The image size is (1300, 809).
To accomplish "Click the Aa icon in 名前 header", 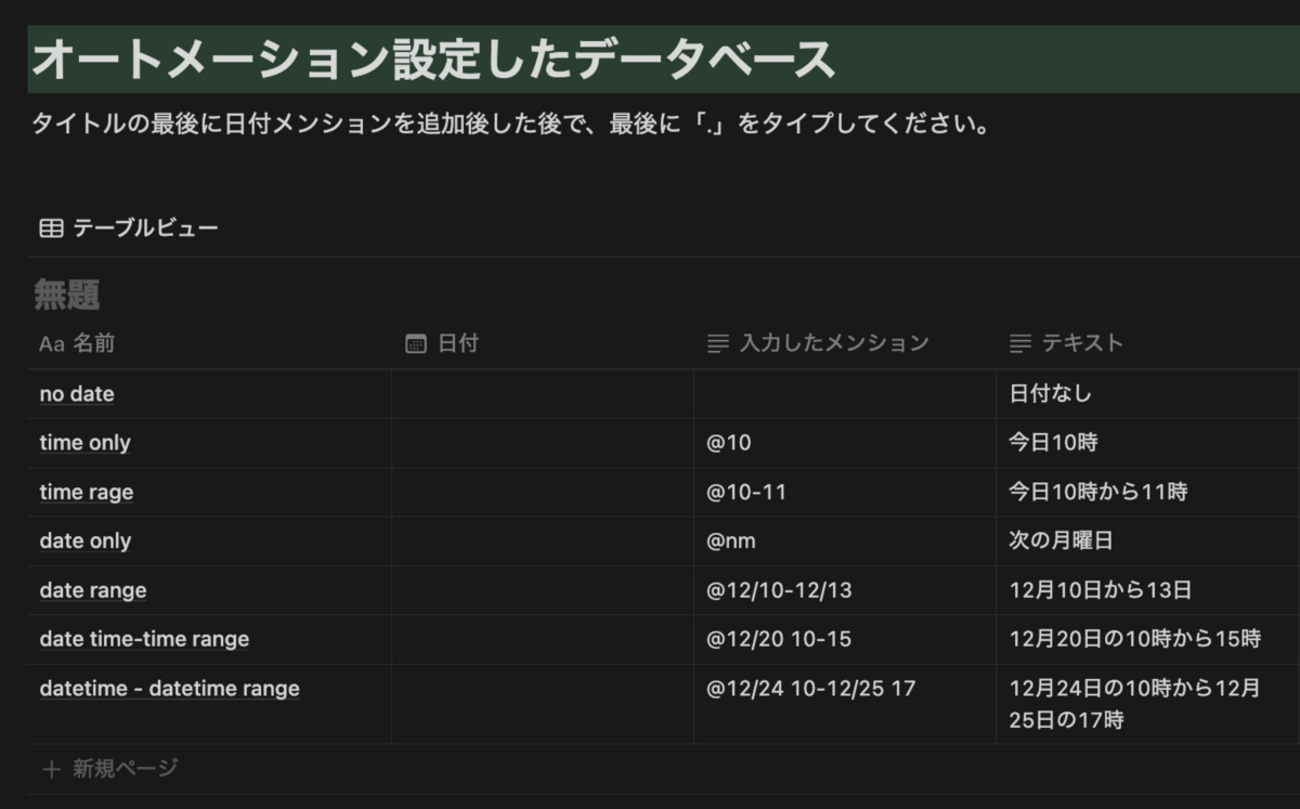I will click(52, 344).
